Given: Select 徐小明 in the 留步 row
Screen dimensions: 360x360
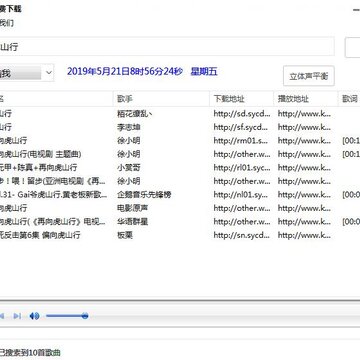Looking at the screenshot, I should click(129, 181).
